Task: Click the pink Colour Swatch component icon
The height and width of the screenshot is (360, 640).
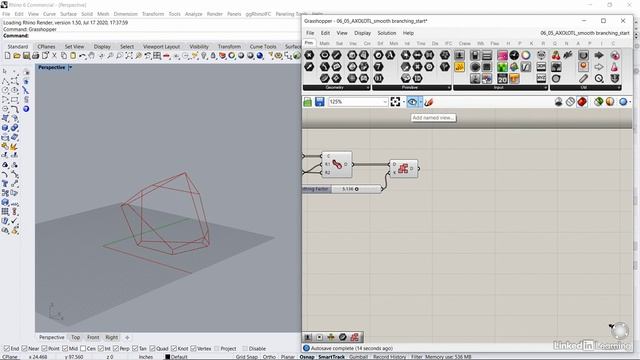Action: coord(502,55)
